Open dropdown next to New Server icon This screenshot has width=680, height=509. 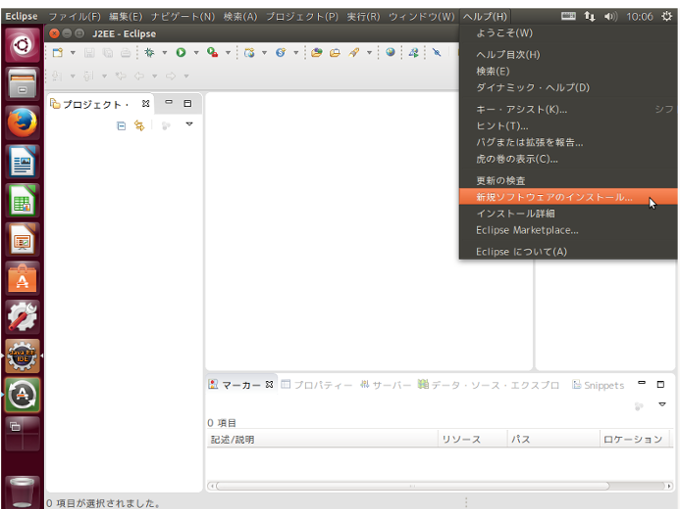point(264,53)
